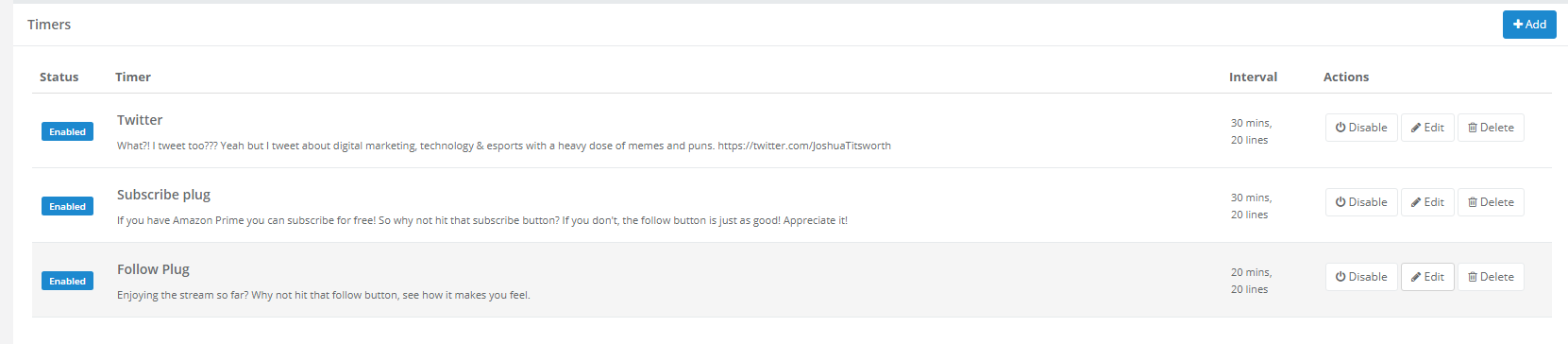Delete the Subscribe plug timer
Image resolution: width=1568 pixels, height=344 pixels.
click(x=1491, y=202)
